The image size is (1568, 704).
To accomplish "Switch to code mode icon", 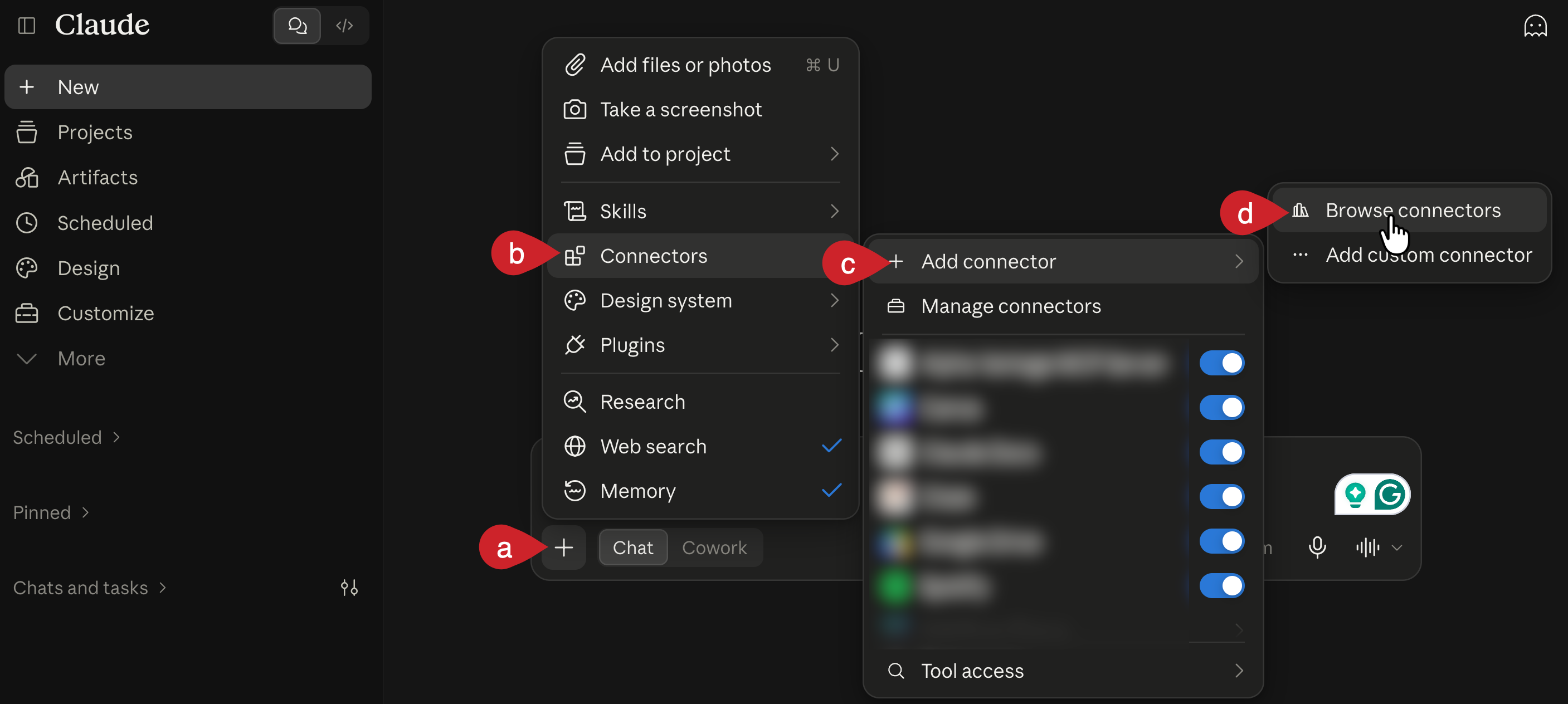I will click(x=344, y=26).
